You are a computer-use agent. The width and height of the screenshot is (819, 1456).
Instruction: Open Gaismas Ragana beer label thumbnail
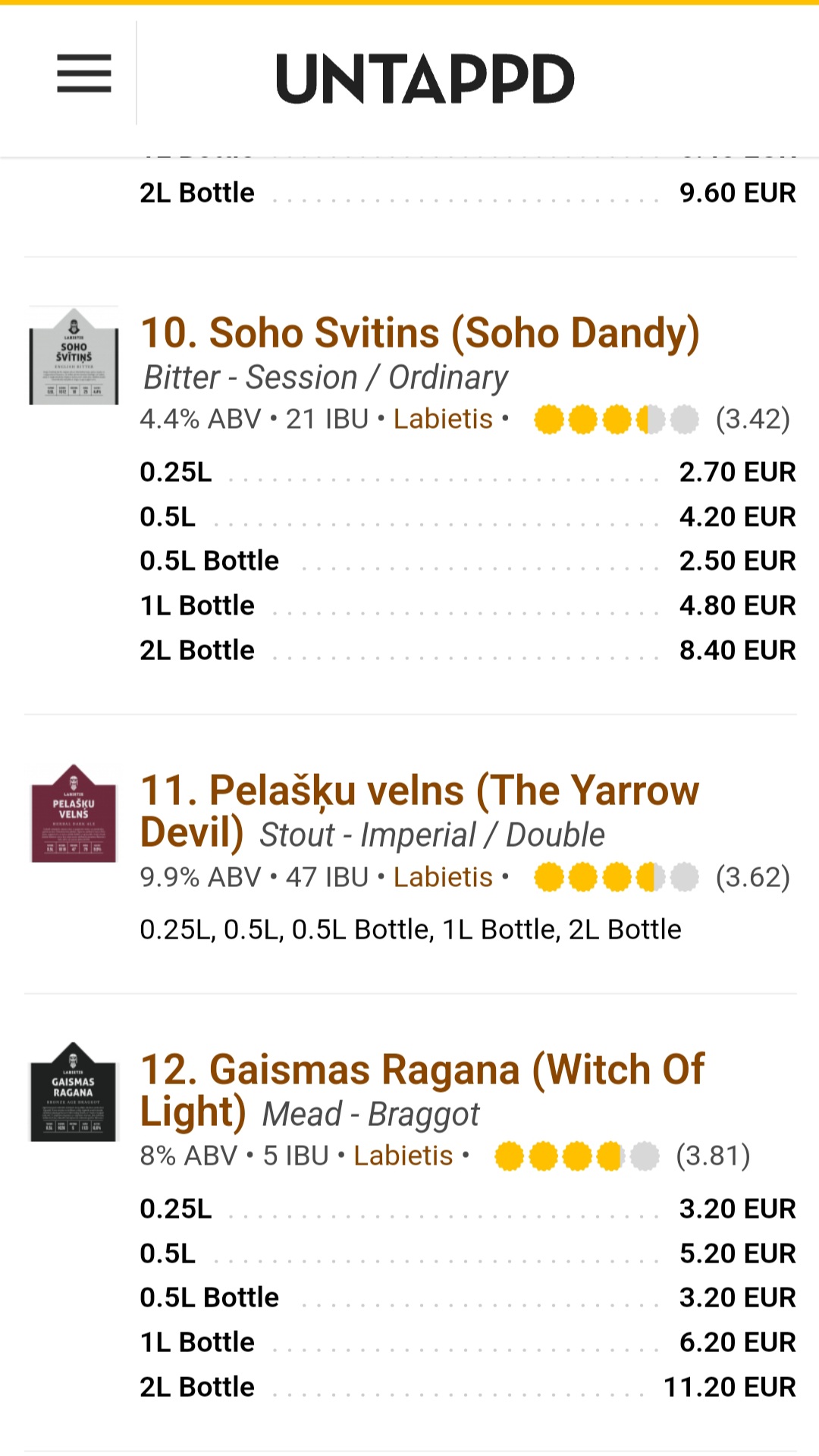(x=74, y=1093)
